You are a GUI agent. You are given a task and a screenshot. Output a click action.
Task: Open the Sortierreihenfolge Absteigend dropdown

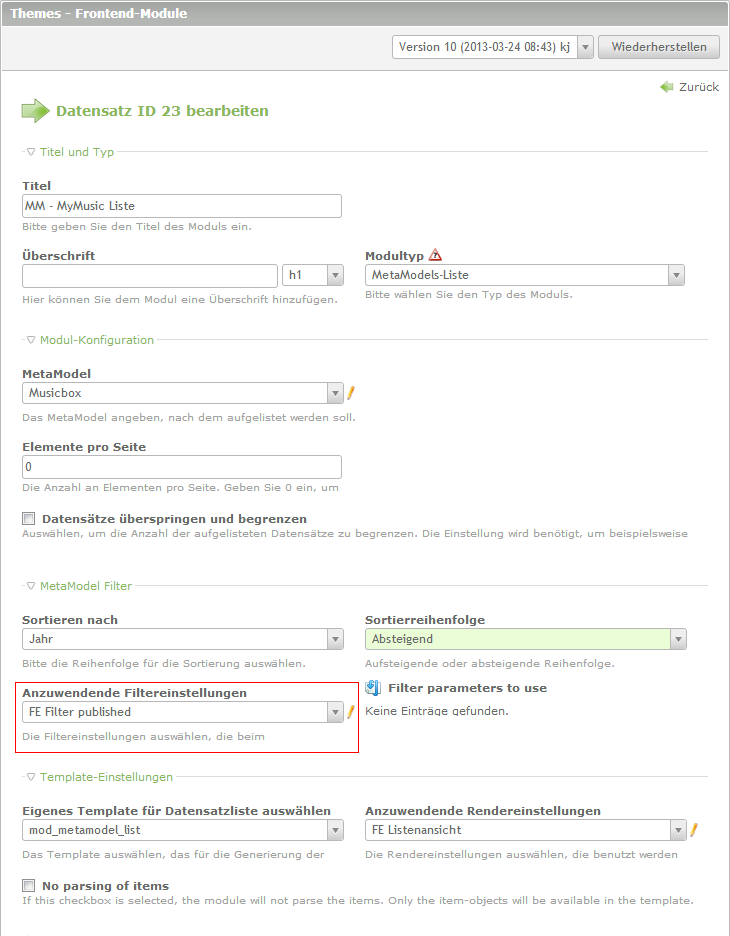tap(525, 639)
